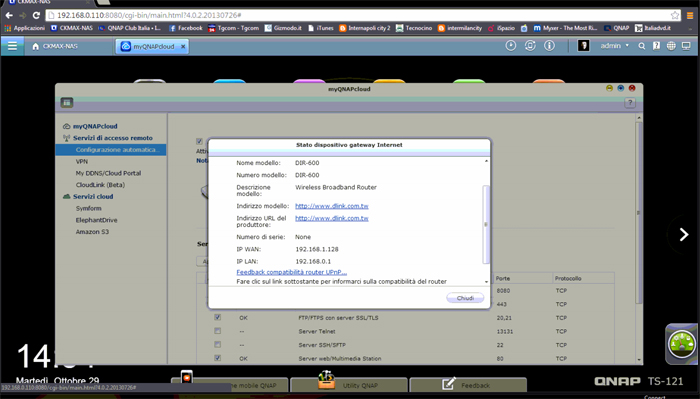Open the Utility QNAP toolbox shortcut

tap(349, 384)
